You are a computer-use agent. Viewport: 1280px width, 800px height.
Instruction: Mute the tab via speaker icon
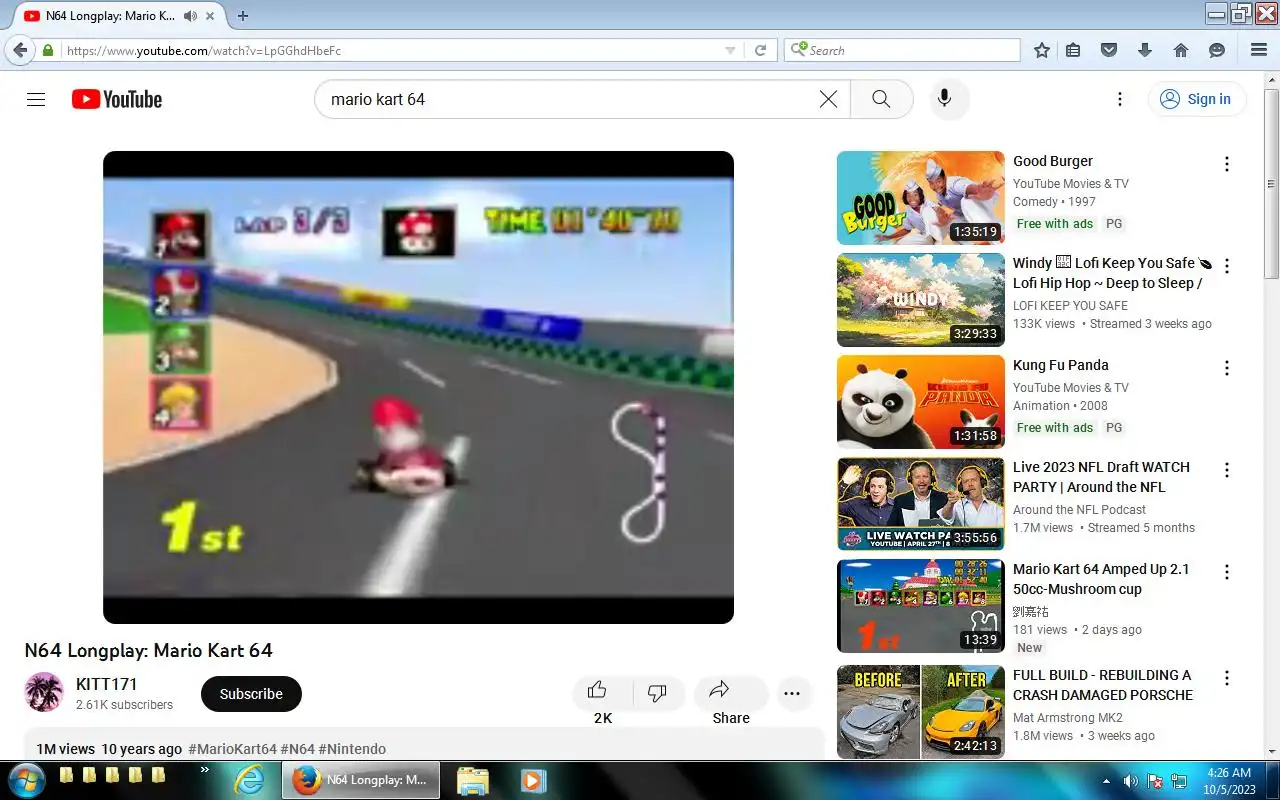pos(191,16)
